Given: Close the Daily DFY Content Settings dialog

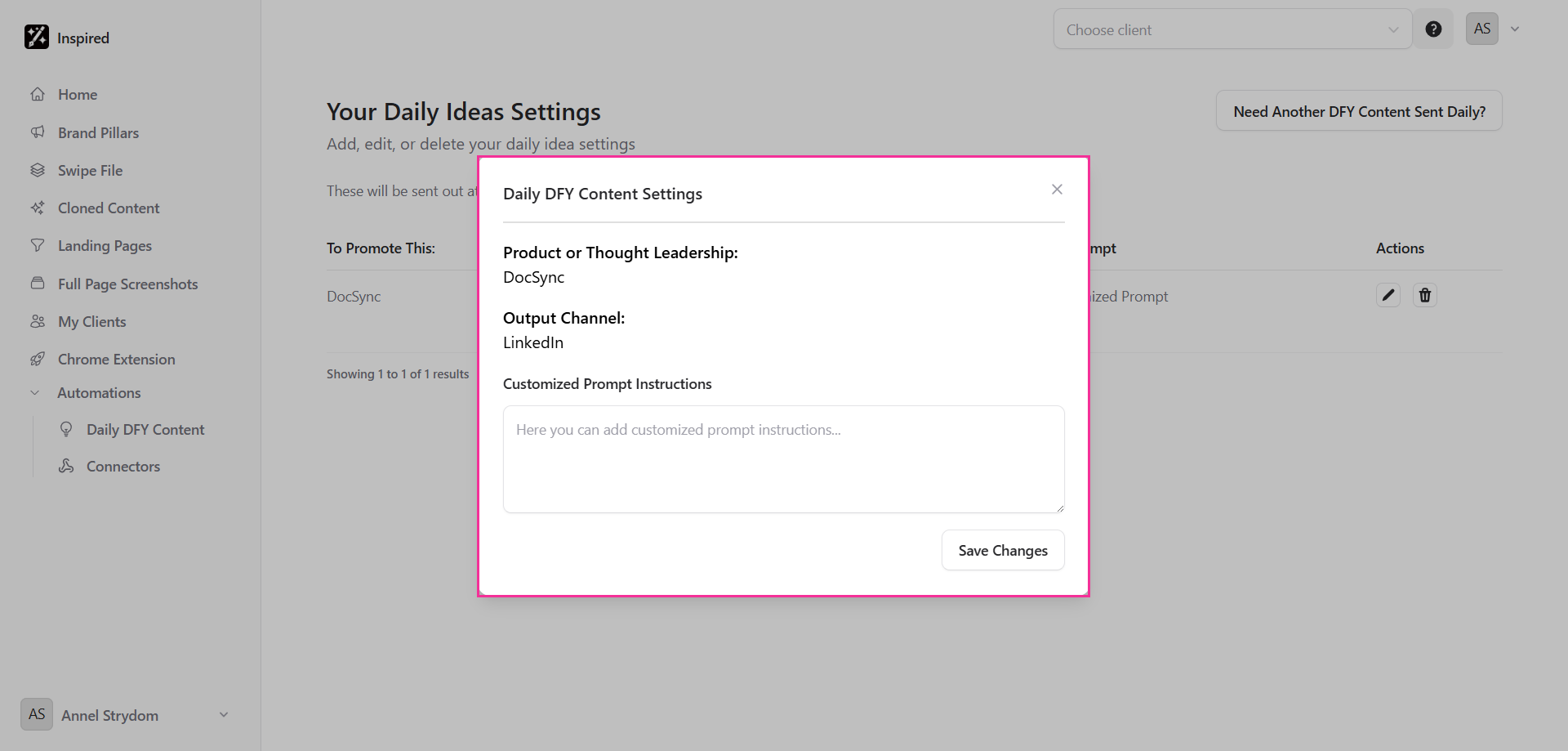Looking at the screenshot, I should (1057, 190).
